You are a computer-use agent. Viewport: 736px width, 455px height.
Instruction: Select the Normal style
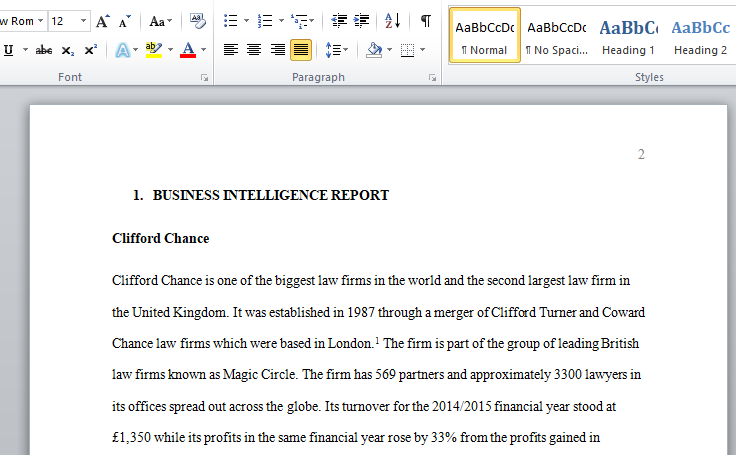tap(485, 35)
